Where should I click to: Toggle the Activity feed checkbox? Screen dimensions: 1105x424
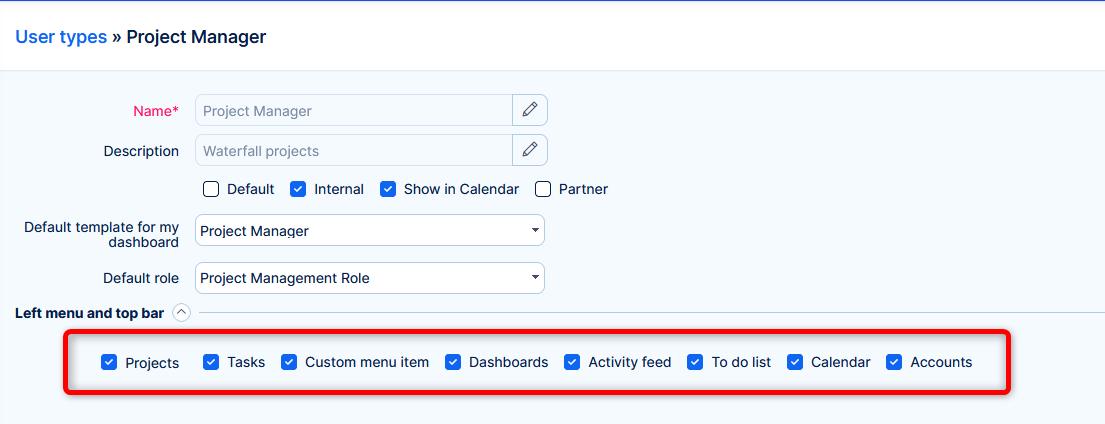coord(572,362)
